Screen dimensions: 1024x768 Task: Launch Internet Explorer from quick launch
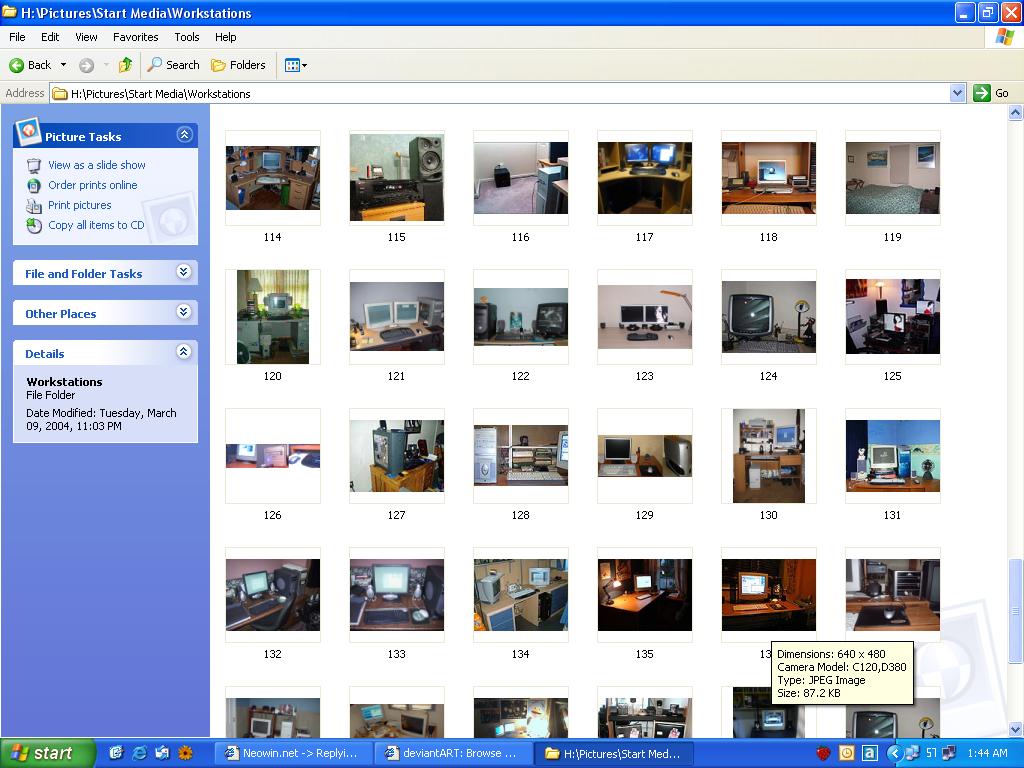point(139,753)
